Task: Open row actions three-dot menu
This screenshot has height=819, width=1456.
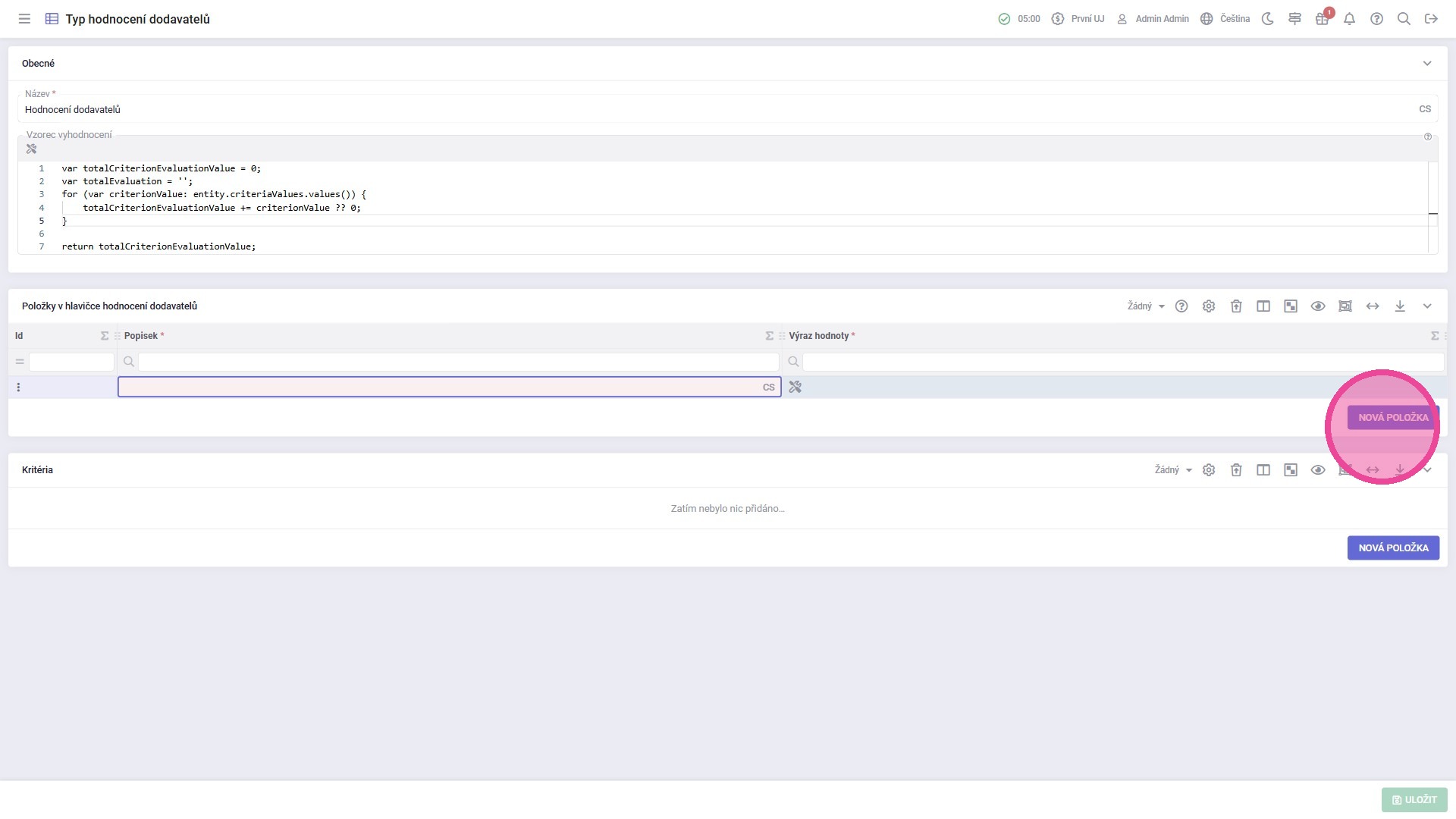Action: 18,388
